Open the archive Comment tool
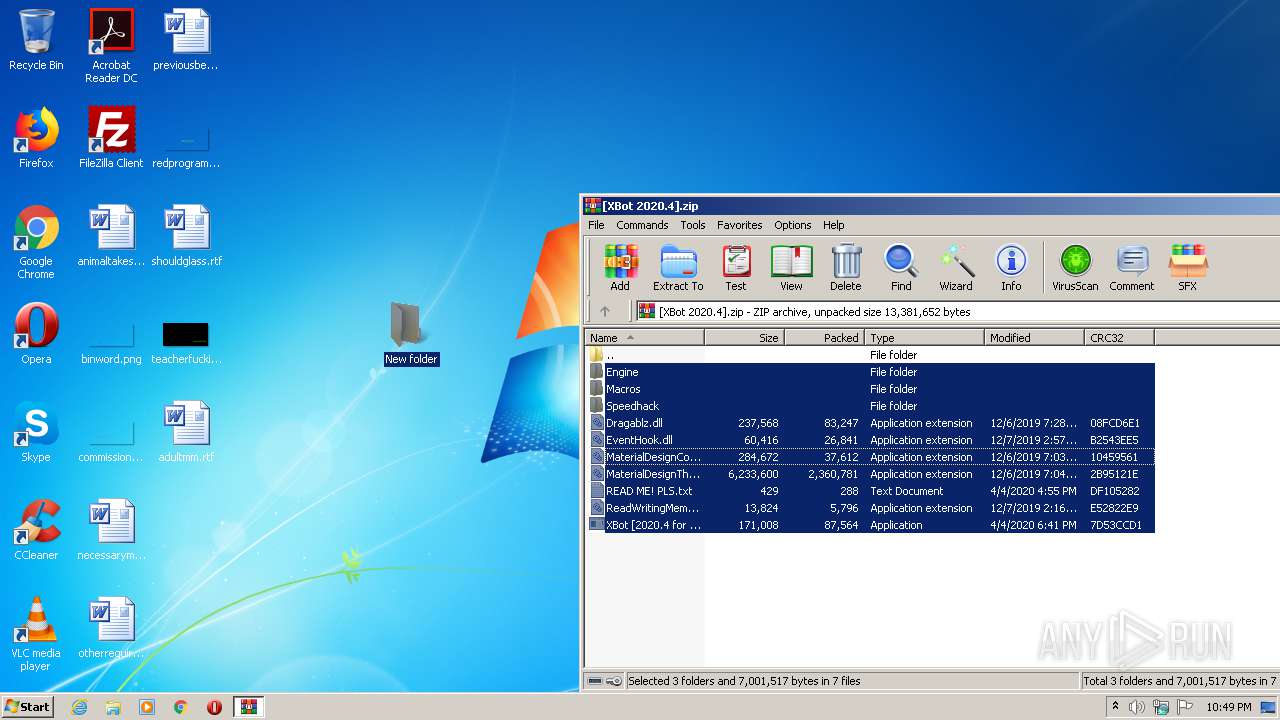This screenshot has height=720, width=1280. pyautogui.click(x=1131, y=268)
